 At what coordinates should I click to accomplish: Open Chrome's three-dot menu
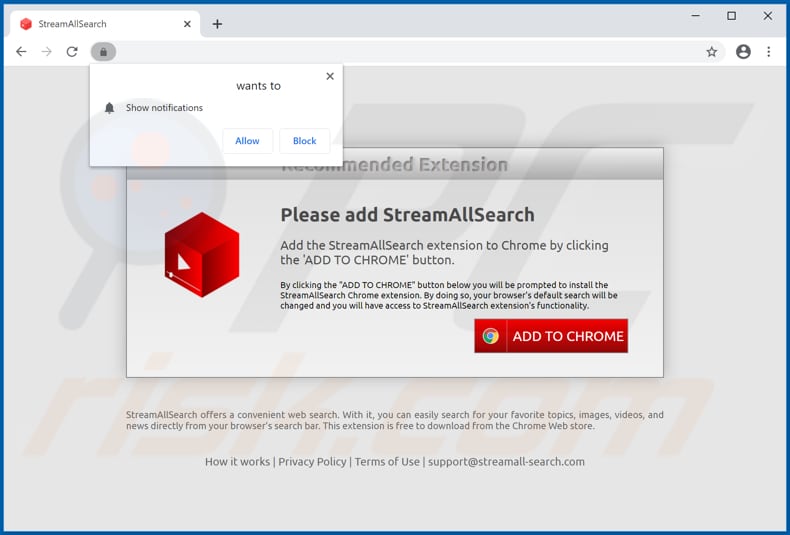(769, 51)
